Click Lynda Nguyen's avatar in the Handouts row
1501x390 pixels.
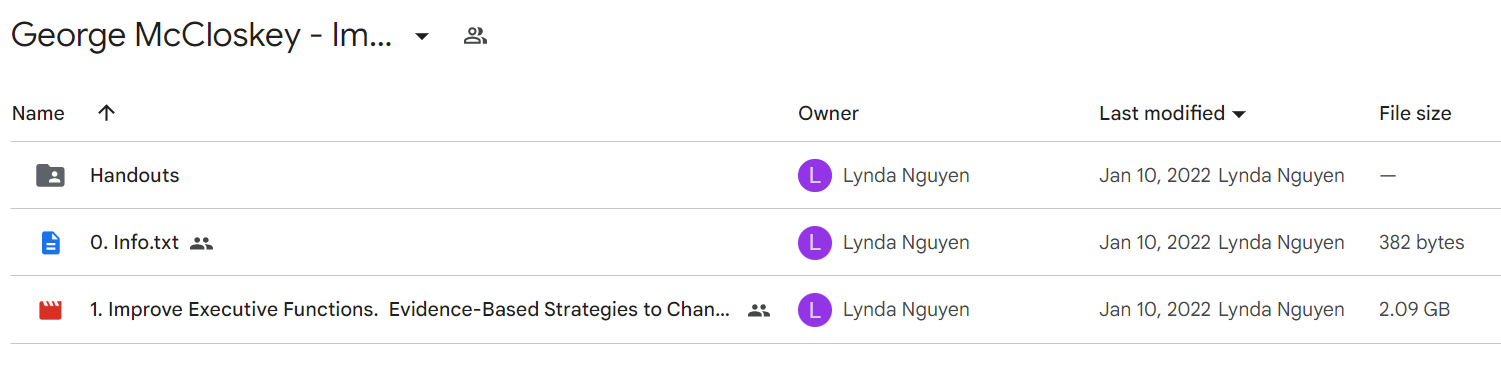(x=815, y=176)
